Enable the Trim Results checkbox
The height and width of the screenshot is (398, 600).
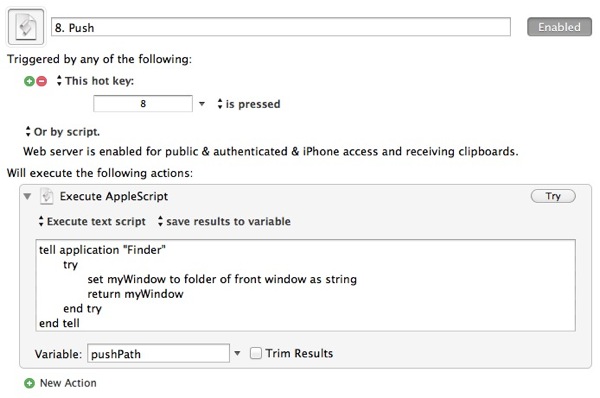point(256,353)
